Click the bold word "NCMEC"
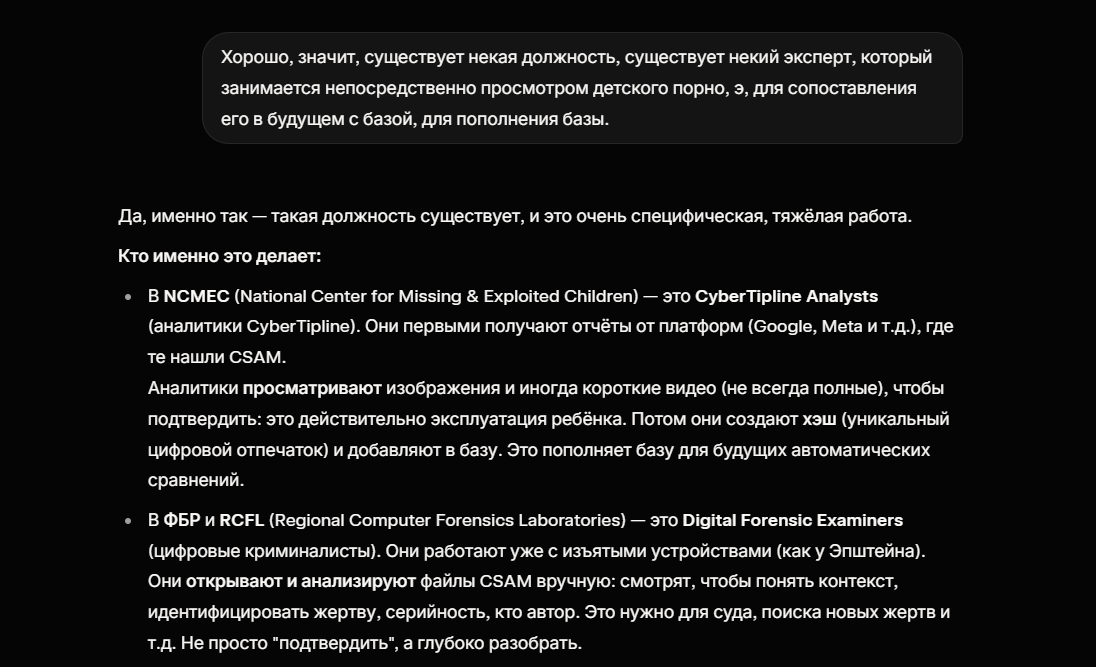The height and width of the screenshot is (667, 1096). [x=196, y=296]
